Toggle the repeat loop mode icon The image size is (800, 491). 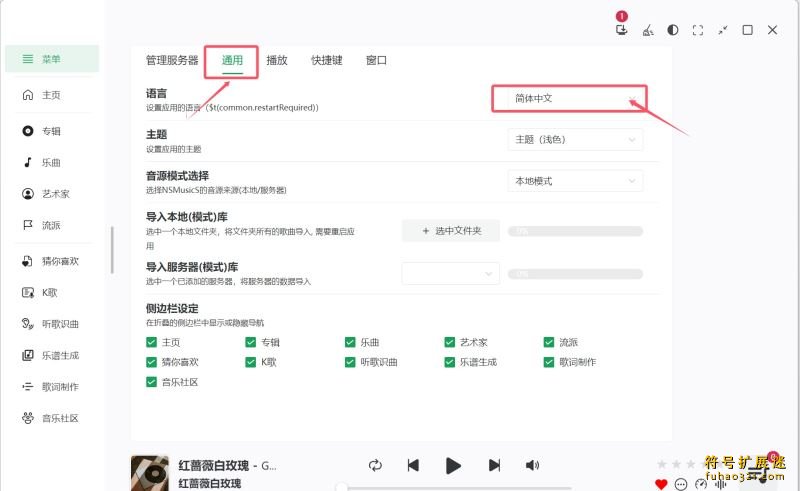(x=375, y=465)
